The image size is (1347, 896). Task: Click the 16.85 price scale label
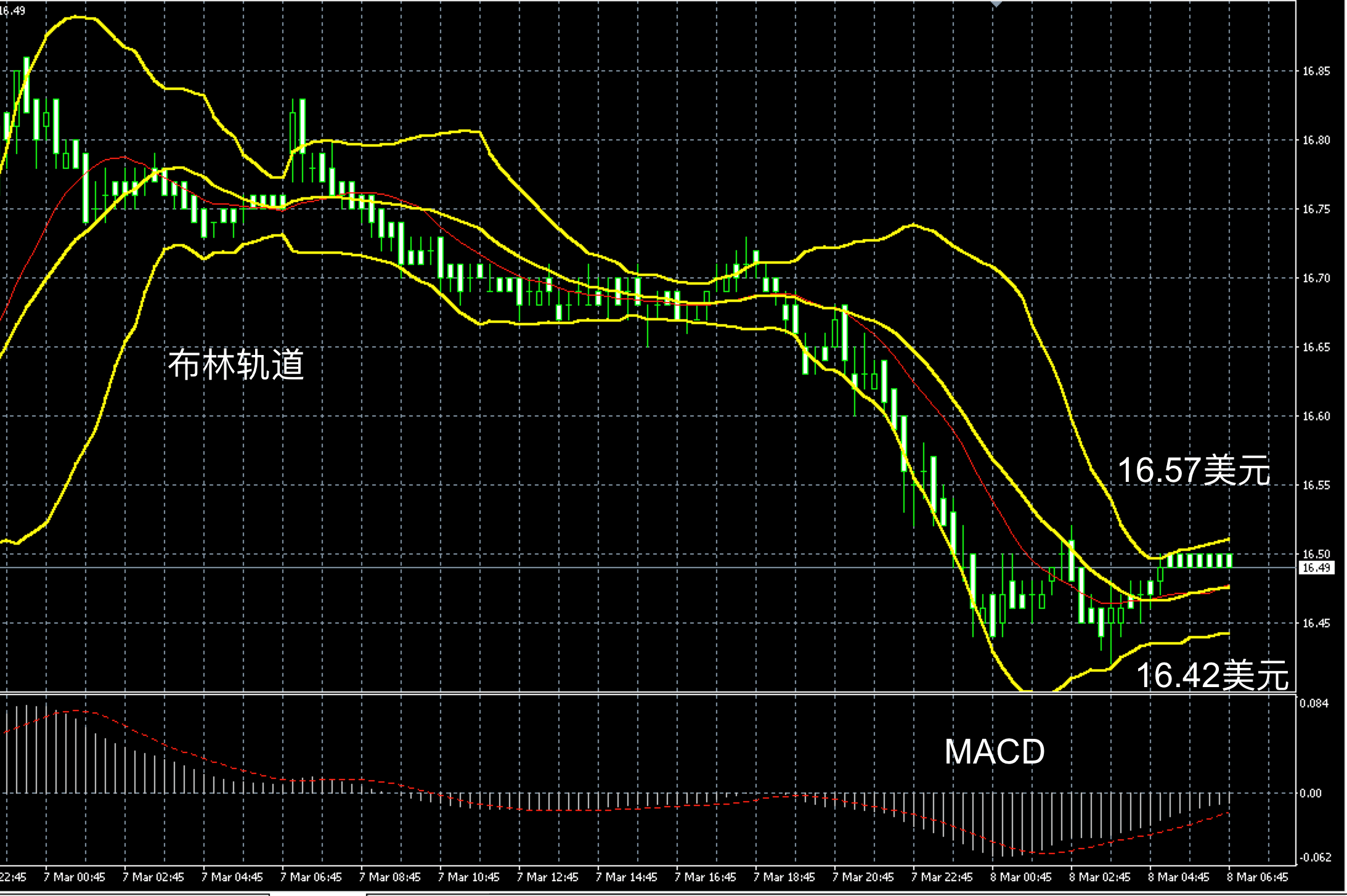pos(1316,71)
